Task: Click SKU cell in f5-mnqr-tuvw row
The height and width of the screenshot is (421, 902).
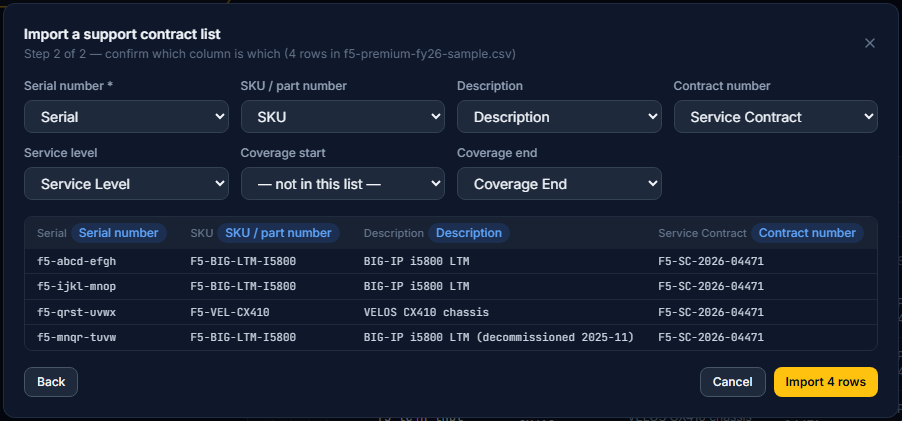Action: [243, 337]
